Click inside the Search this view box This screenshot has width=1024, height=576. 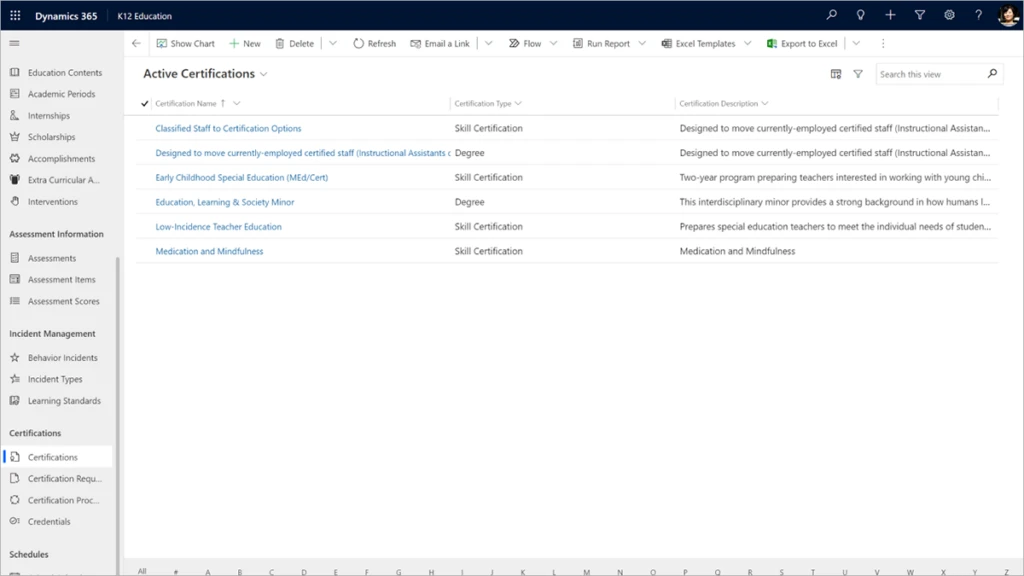[x=930, y=73]
